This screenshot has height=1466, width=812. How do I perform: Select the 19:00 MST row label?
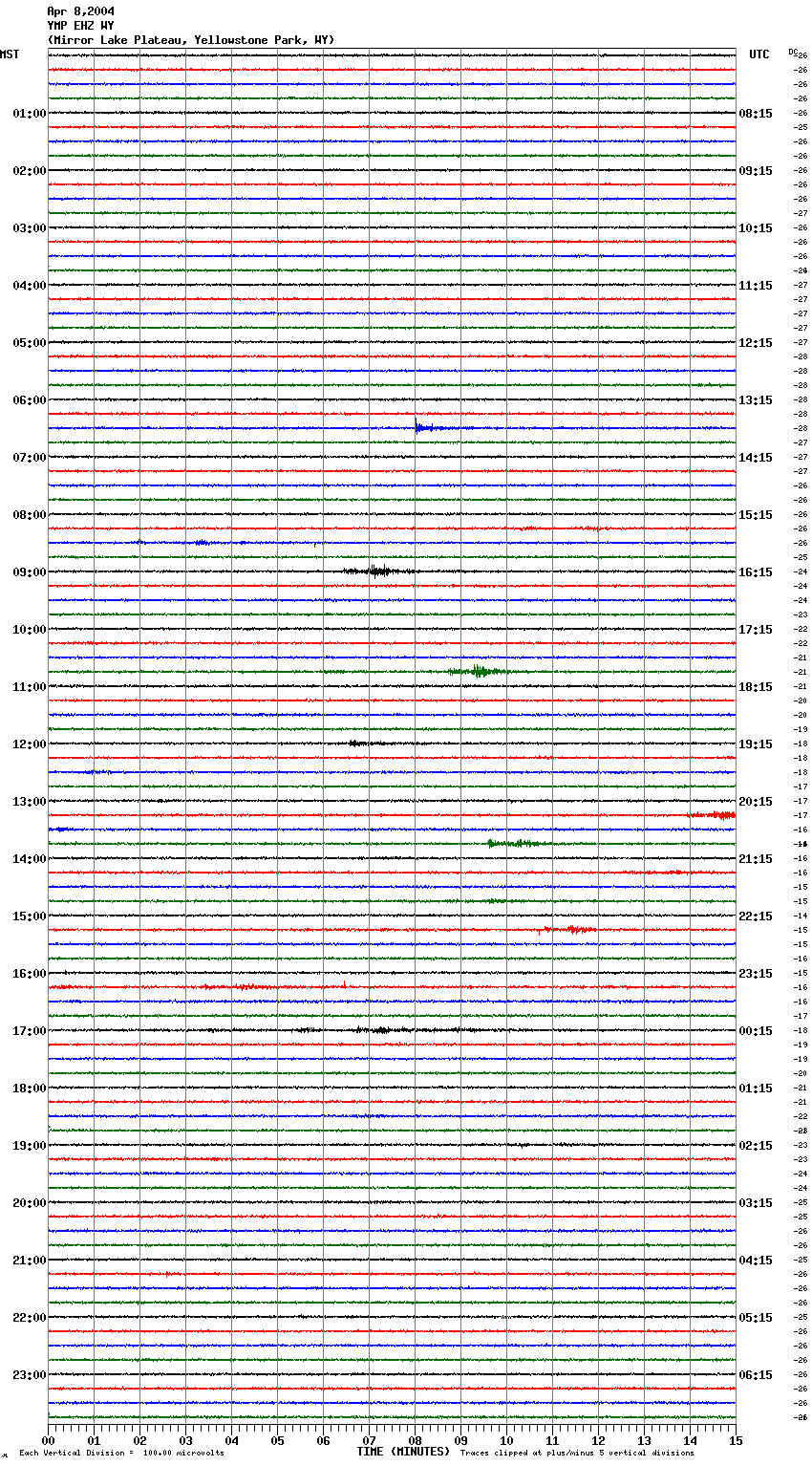pos(30,1146)
